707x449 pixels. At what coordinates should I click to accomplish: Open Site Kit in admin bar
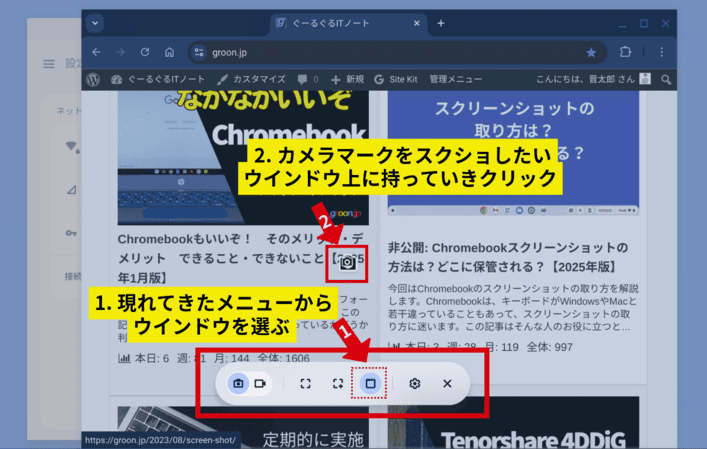[x=396, y=79]
